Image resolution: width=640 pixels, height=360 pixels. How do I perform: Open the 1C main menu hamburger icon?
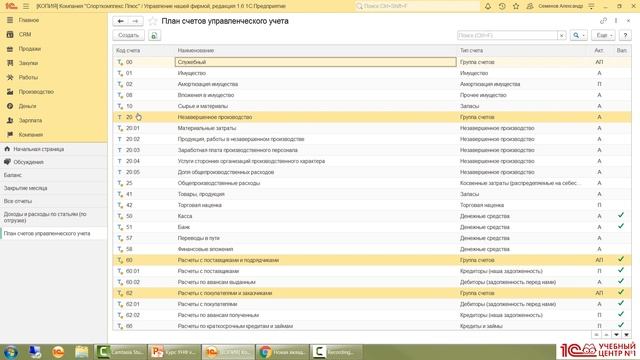pyautogui.click(x=26, y=6)
